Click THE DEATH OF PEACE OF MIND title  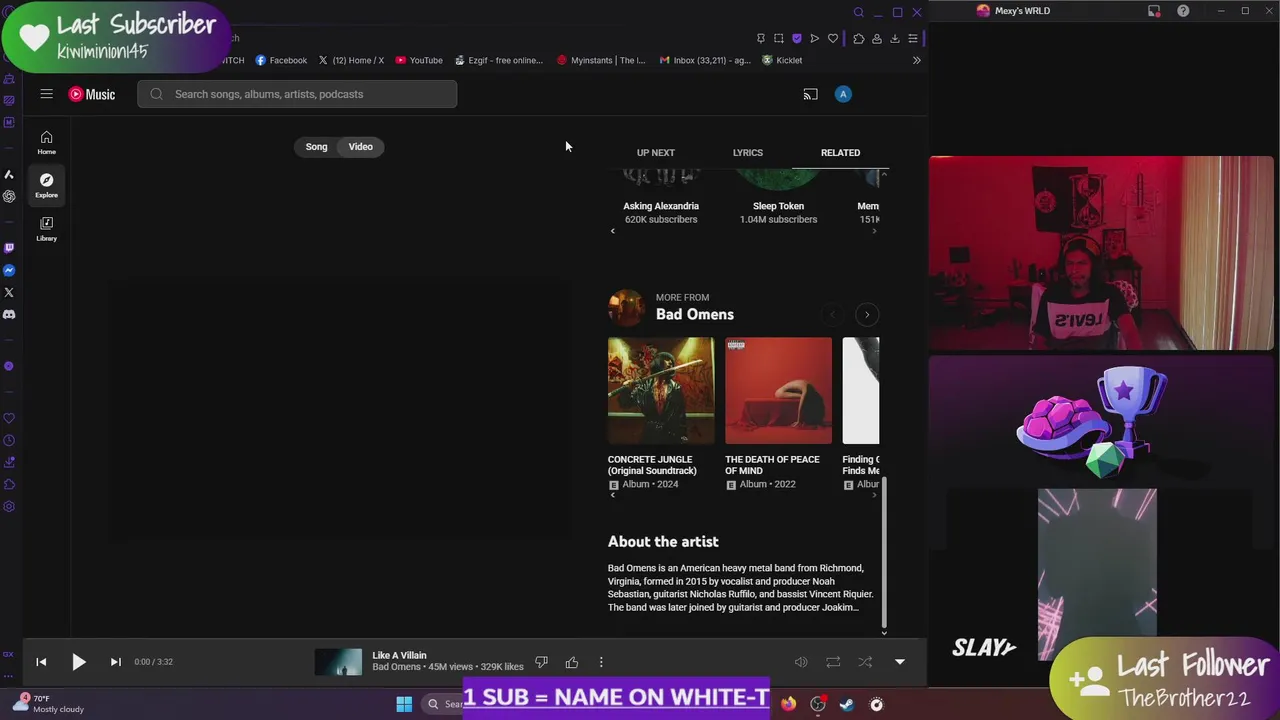point(772,465)
